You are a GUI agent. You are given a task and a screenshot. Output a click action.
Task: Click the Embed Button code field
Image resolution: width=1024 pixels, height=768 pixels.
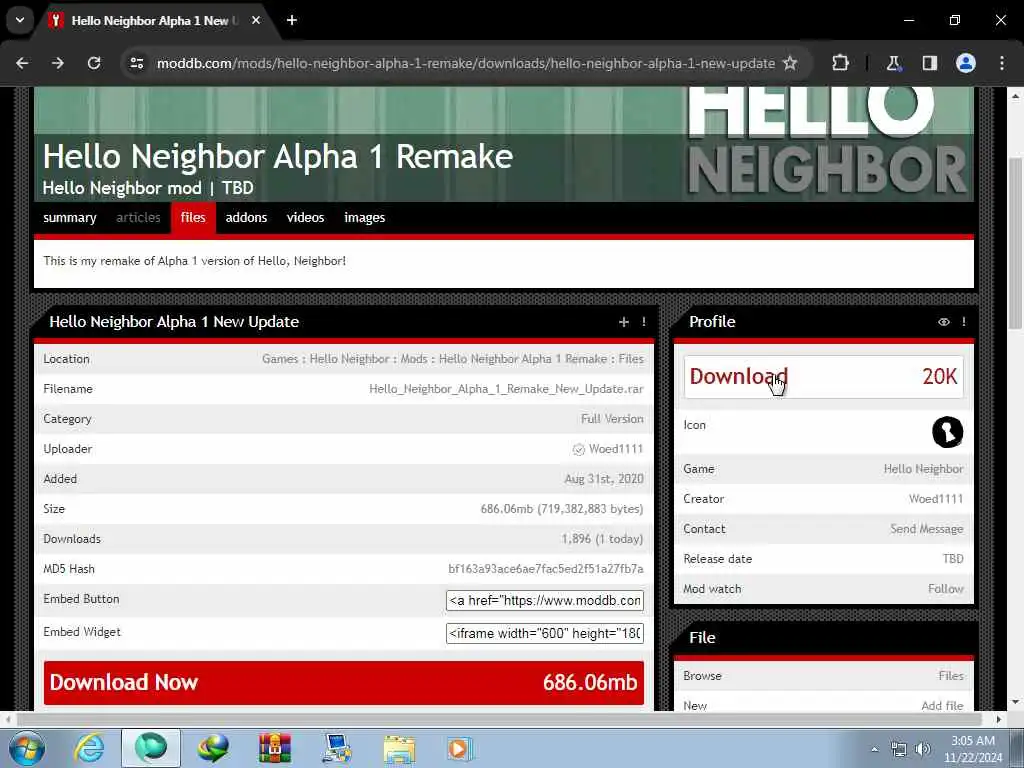(x=545, y=601)
